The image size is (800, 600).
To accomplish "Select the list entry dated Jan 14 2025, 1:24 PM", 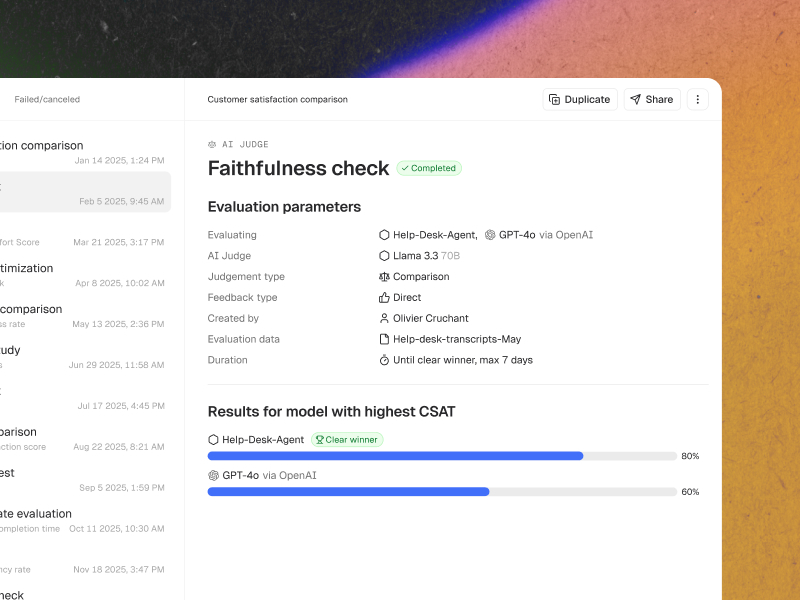I will click(84, 152).
